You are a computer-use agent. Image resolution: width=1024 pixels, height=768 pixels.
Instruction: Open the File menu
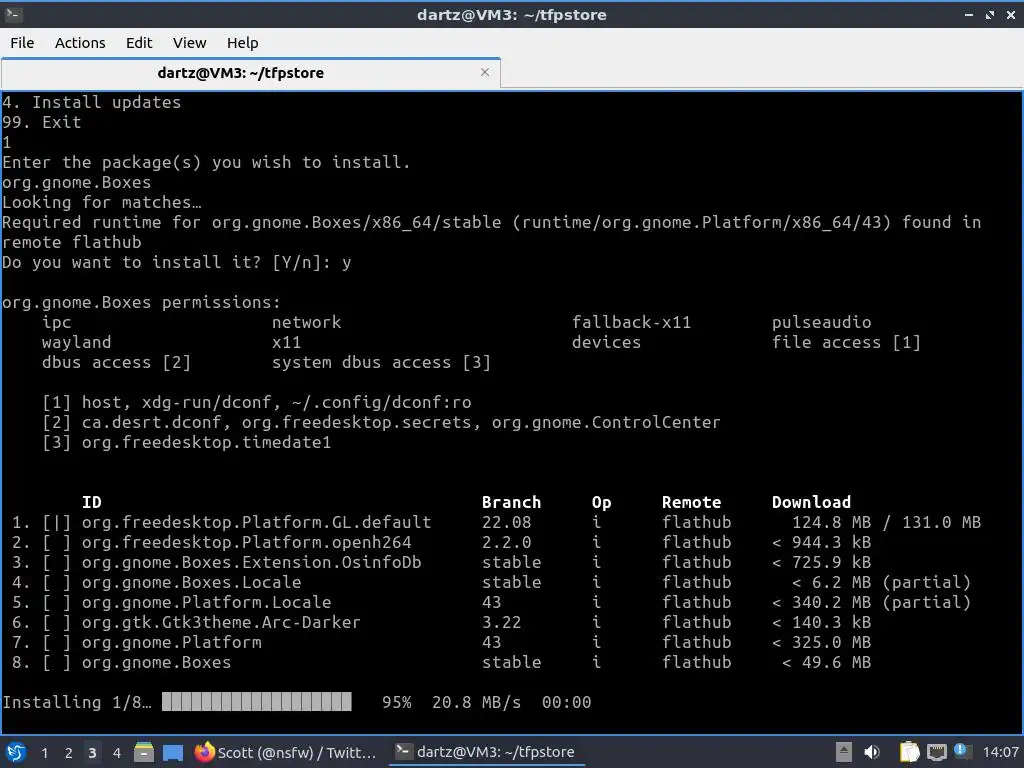(22, 42)
